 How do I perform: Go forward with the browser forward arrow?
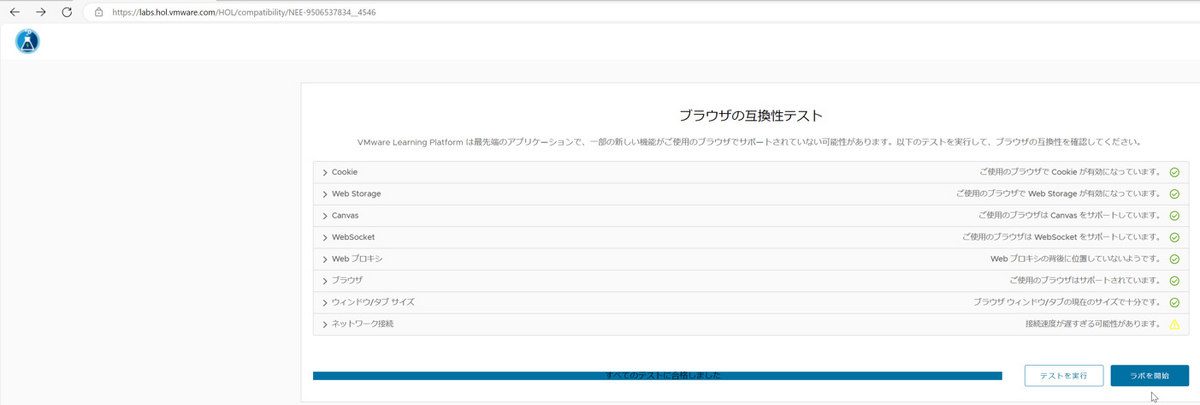(41, 12)
